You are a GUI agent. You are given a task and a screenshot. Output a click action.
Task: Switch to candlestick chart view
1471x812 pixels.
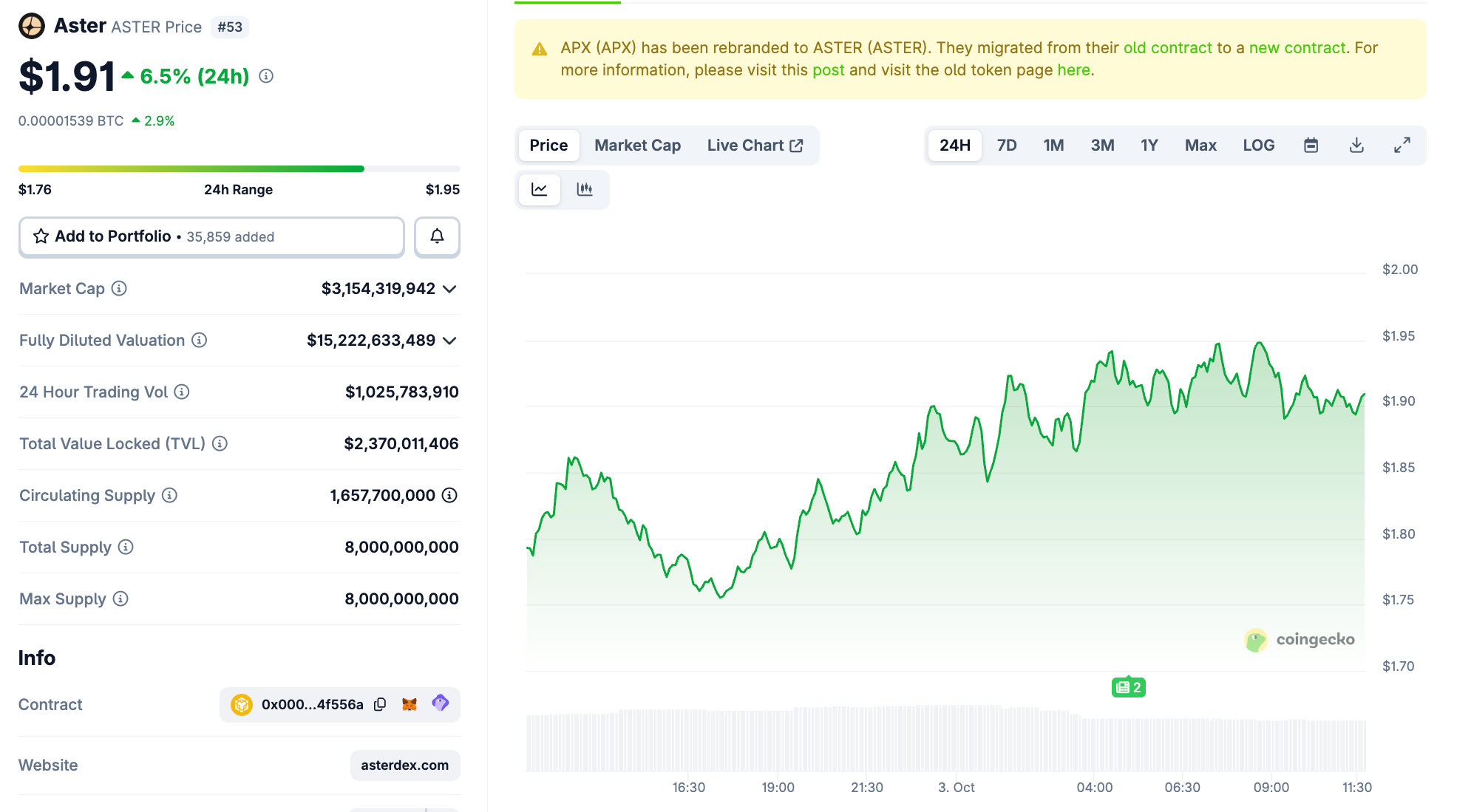click(x=585, y=190)
